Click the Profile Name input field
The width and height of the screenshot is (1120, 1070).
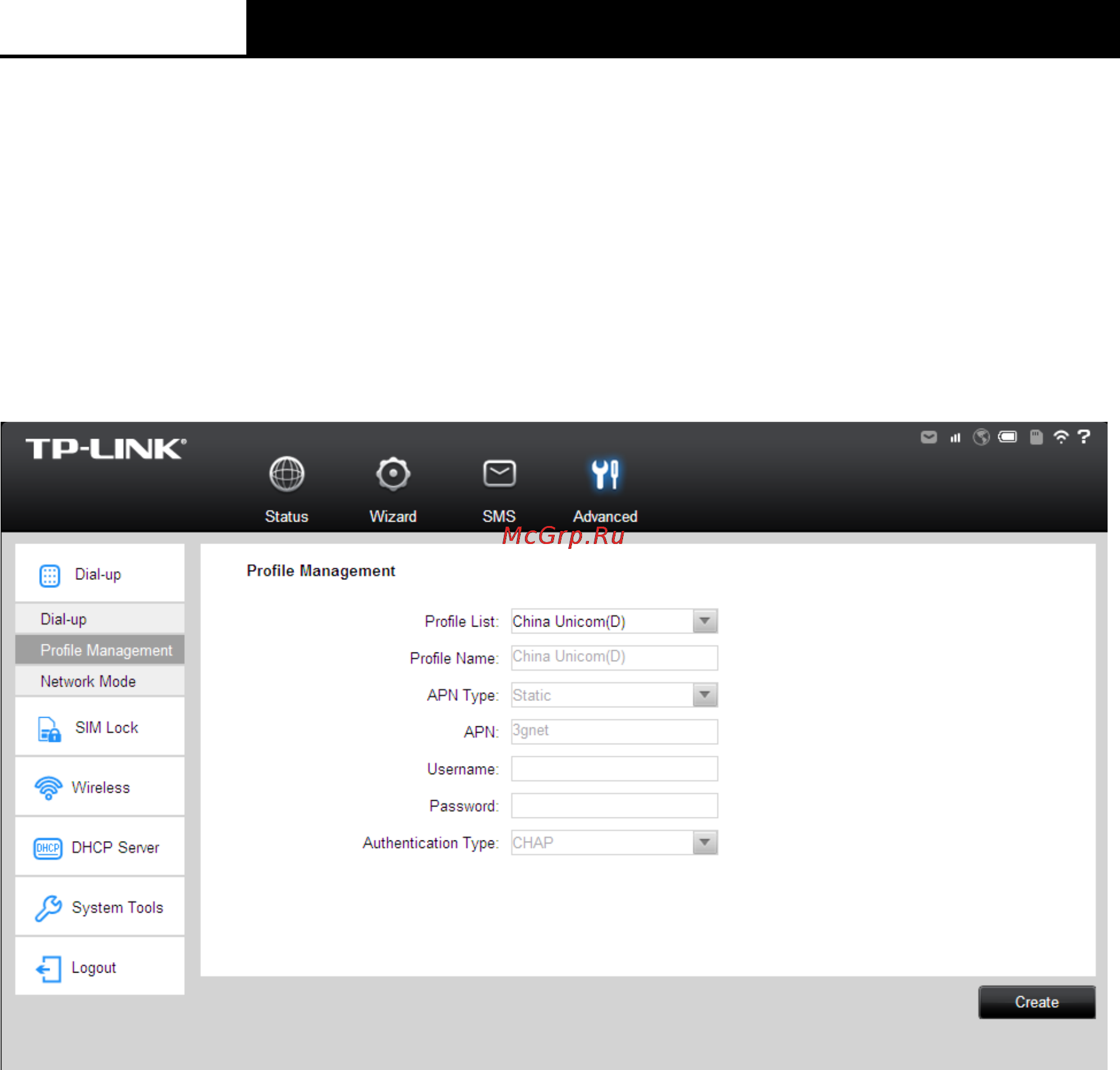click(x=614, y=658)
